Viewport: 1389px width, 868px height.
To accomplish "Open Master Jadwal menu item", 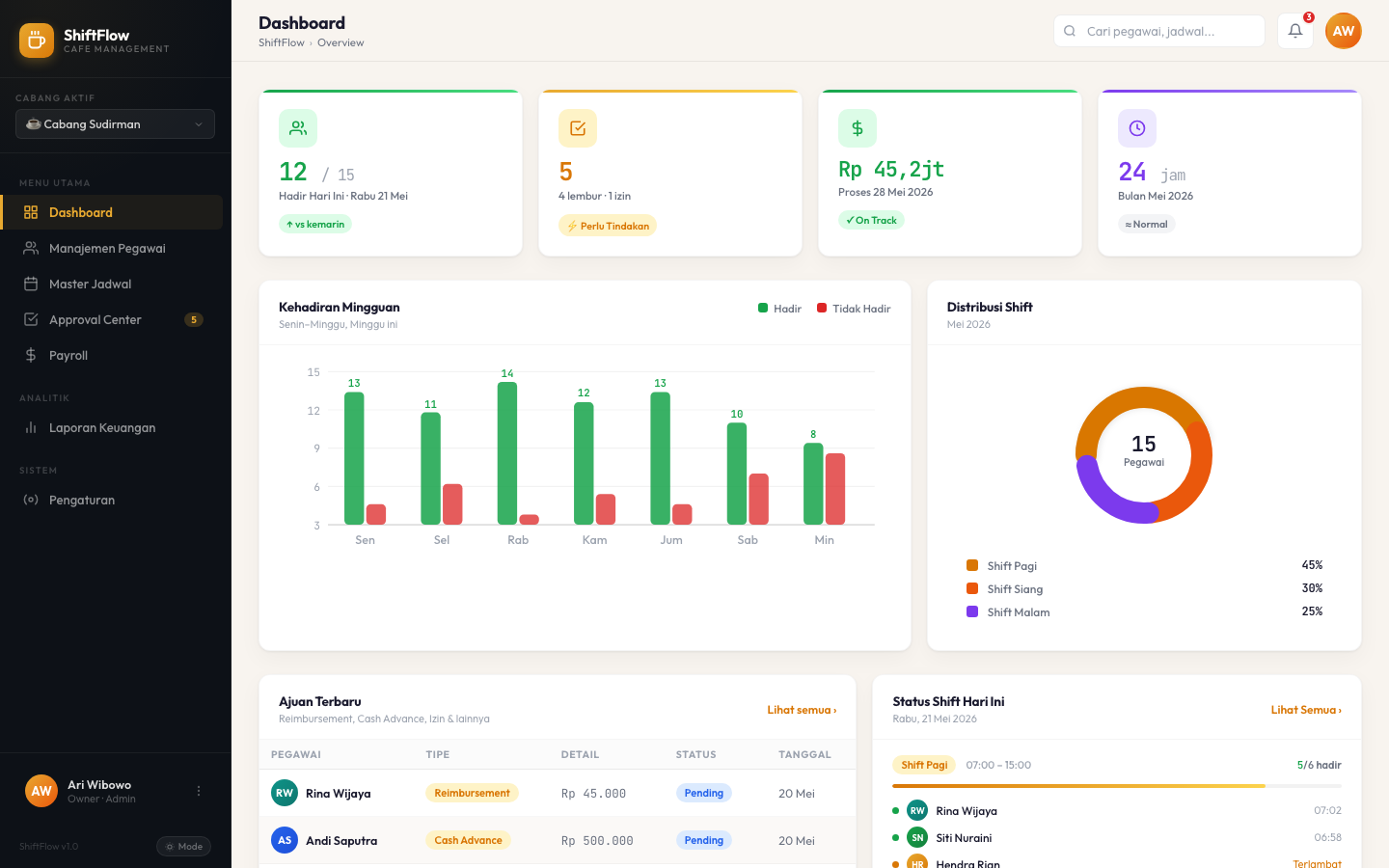I will pos(112,284).
